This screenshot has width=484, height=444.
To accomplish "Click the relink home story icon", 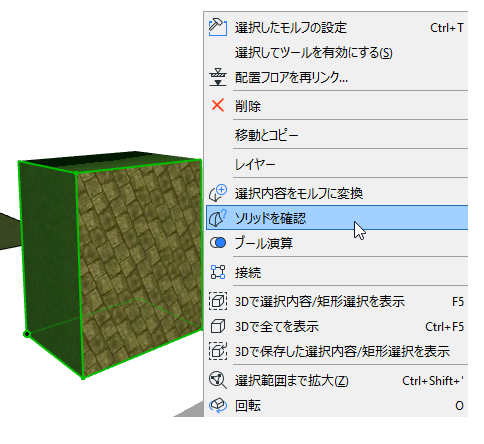I will (x=218, y=77).
